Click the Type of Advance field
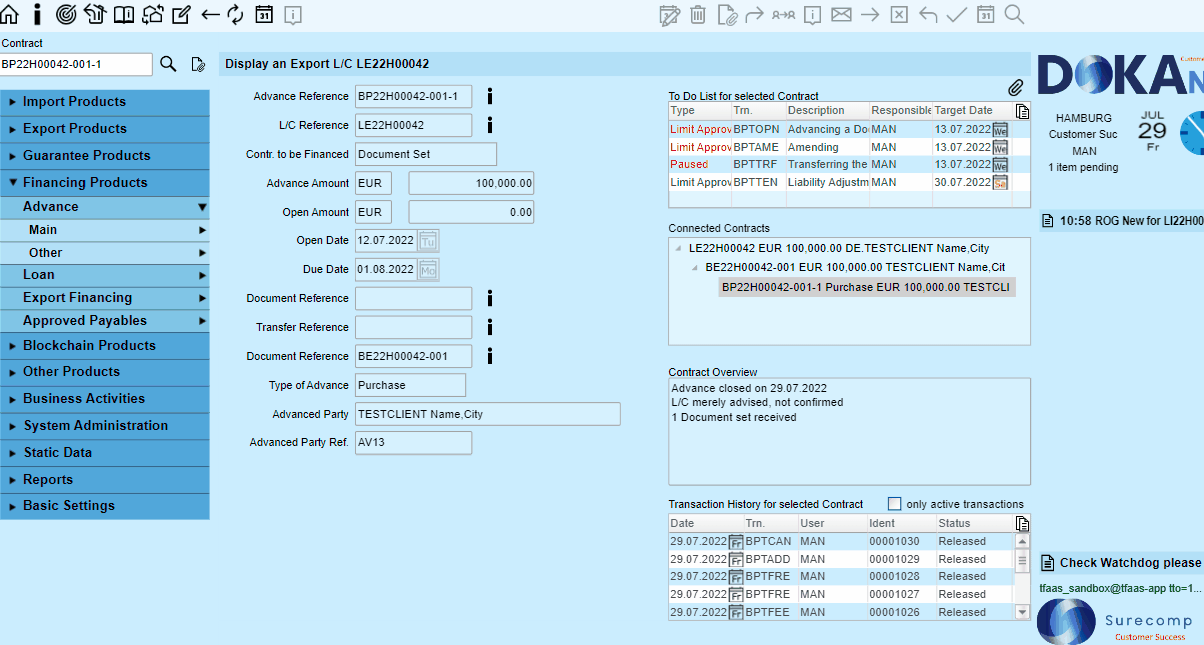 [x=410, y=385]
